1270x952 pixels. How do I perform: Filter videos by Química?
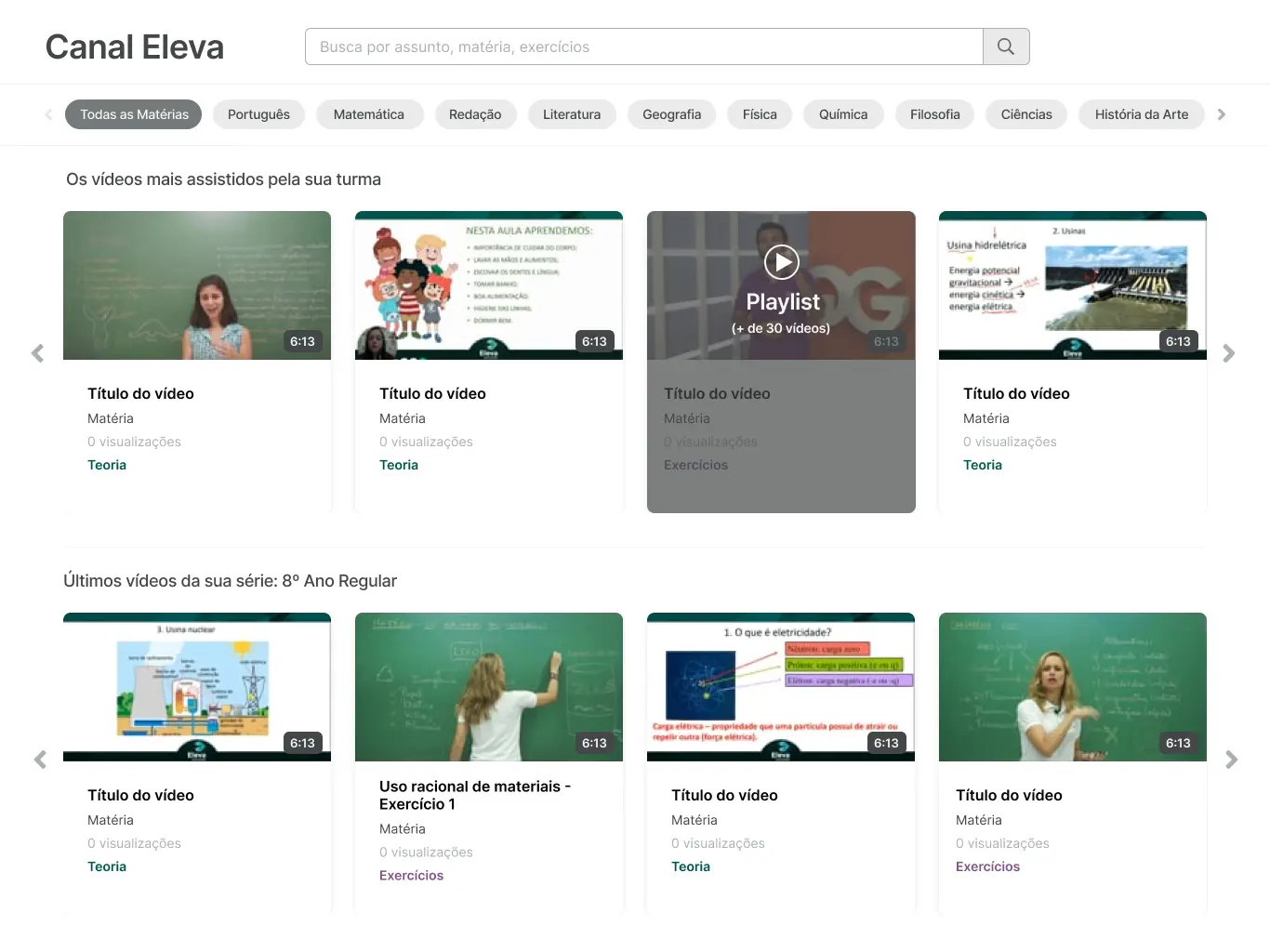[843, 114]
